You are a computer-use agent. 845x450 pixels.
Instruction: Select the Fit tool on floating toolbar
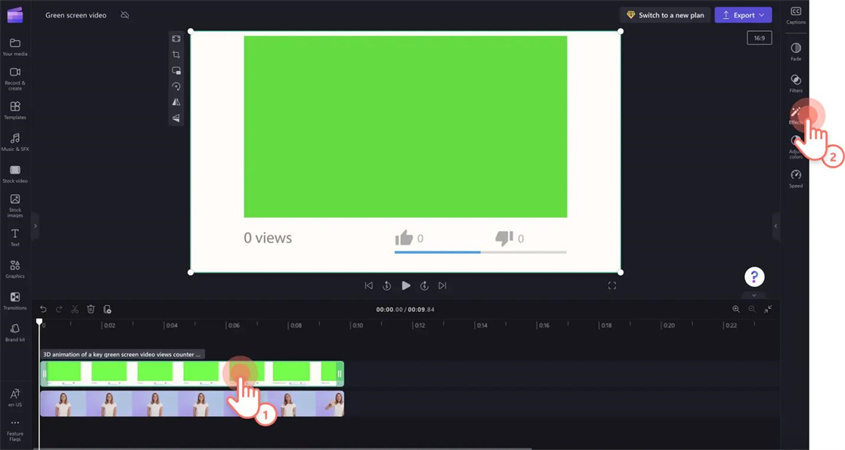click(176, 39)
